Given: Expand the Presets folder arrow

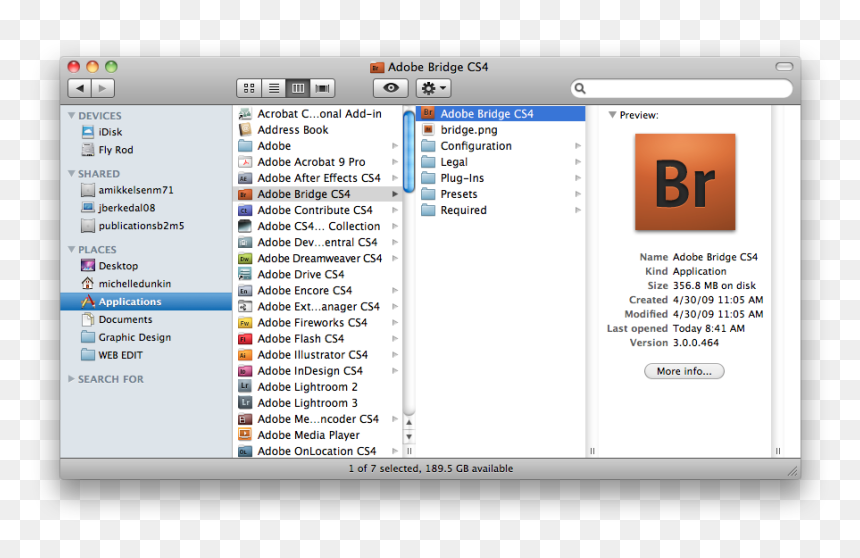Looking at the screenshot, I should coord(578,194).
